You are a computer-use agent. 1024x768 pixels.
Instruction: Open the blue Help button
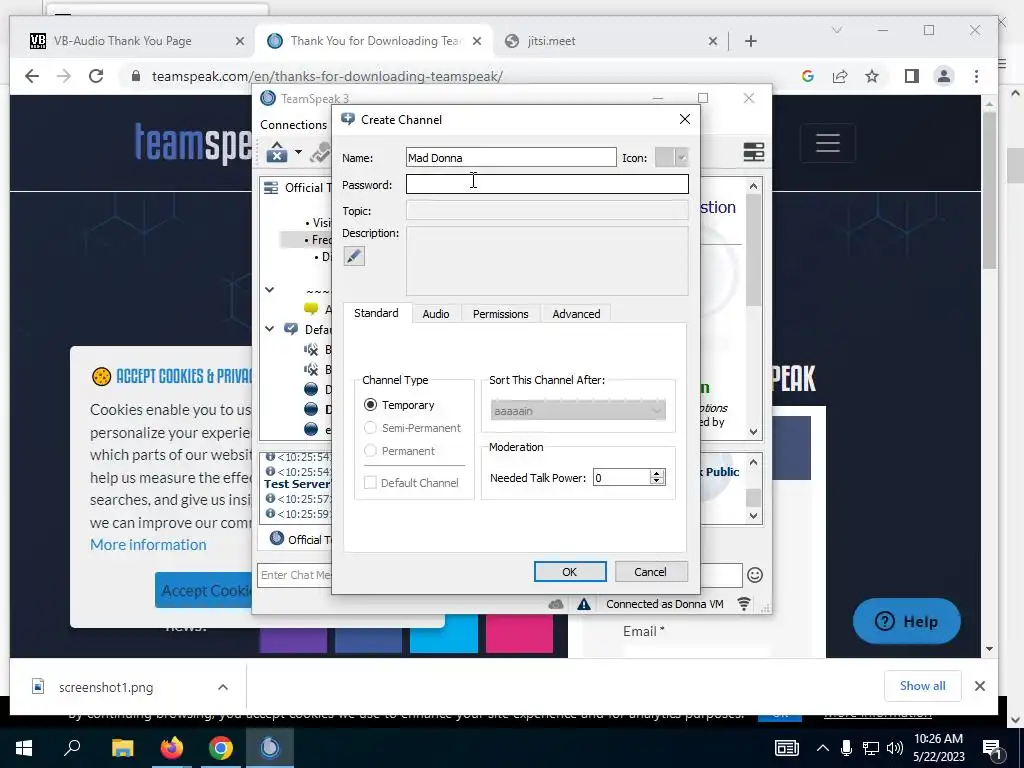(906, 621)
